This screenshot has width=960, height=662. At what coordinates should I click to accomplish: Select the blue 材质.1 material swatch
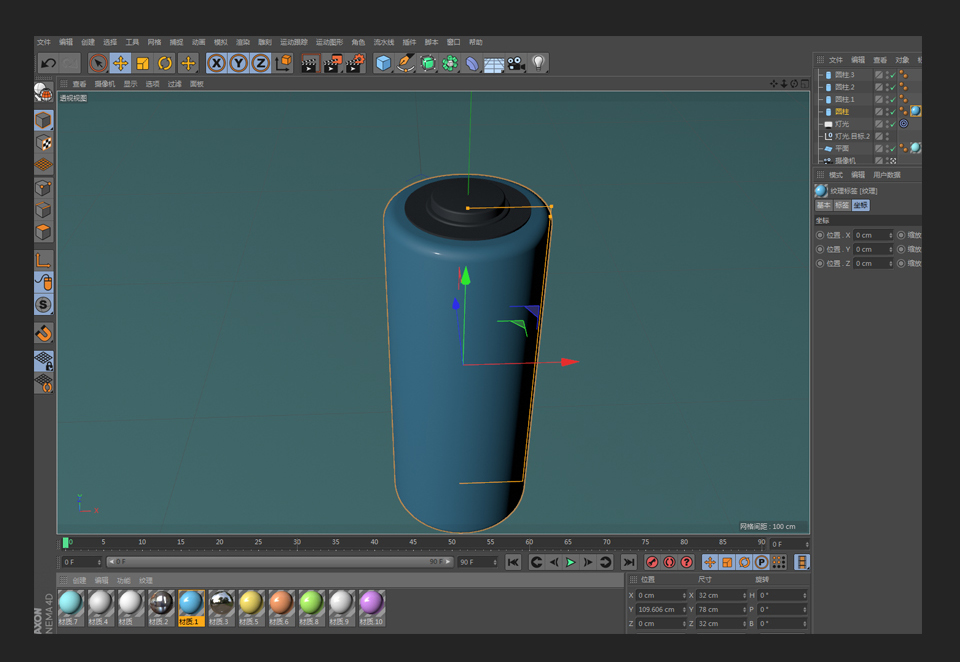190,603
